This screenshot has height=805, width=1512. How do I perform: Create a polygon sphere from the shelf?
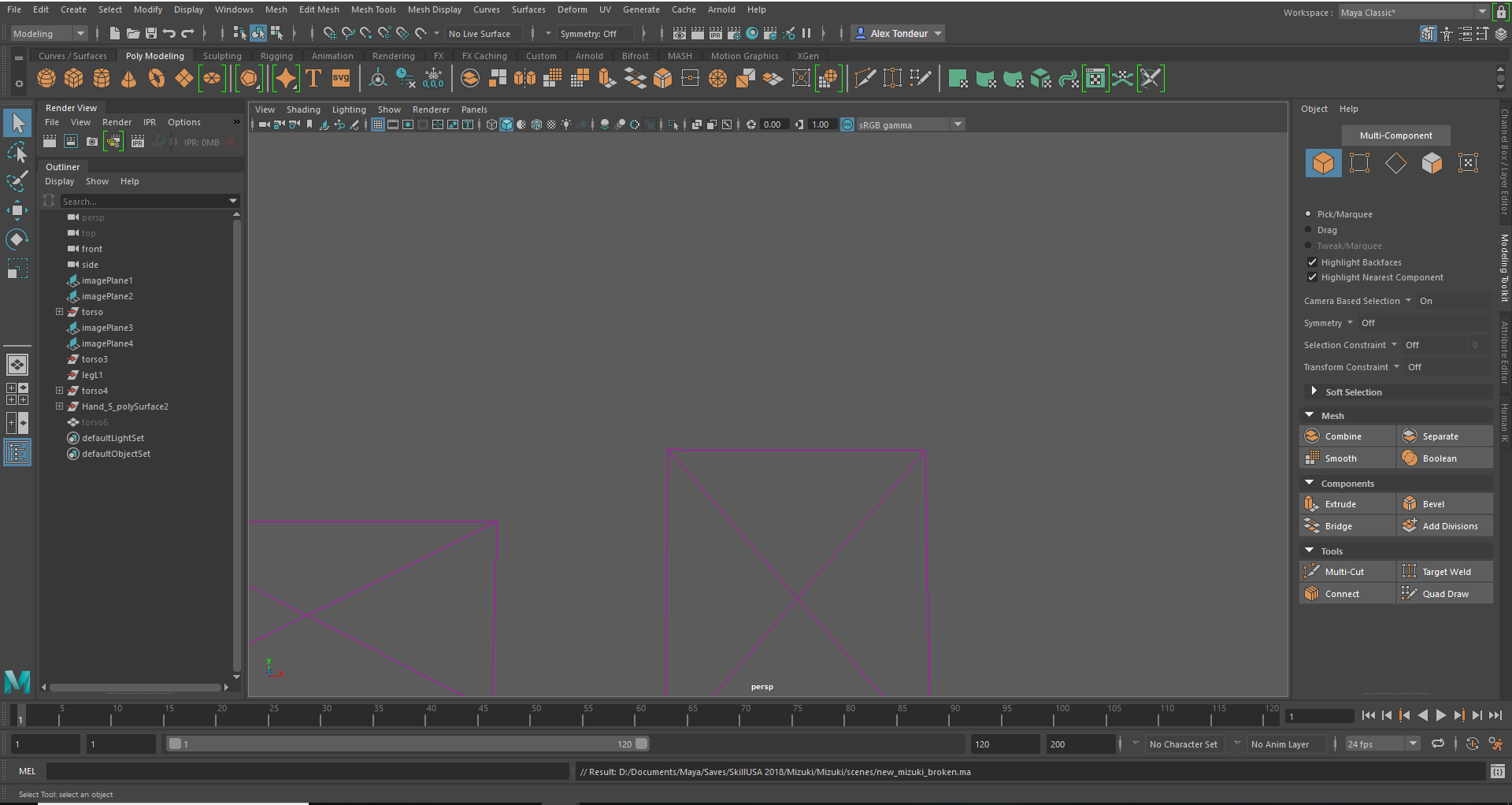coord(46,78)
